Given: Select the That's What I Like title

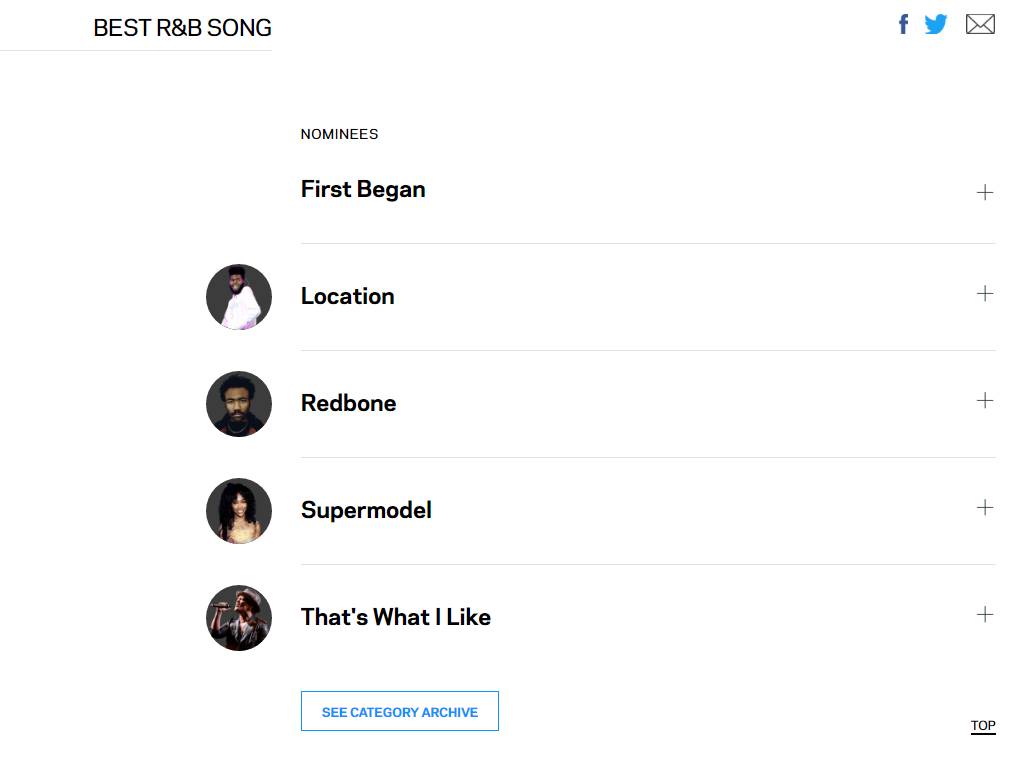Looking at the screenshot, I should click(x=395, y=617).
